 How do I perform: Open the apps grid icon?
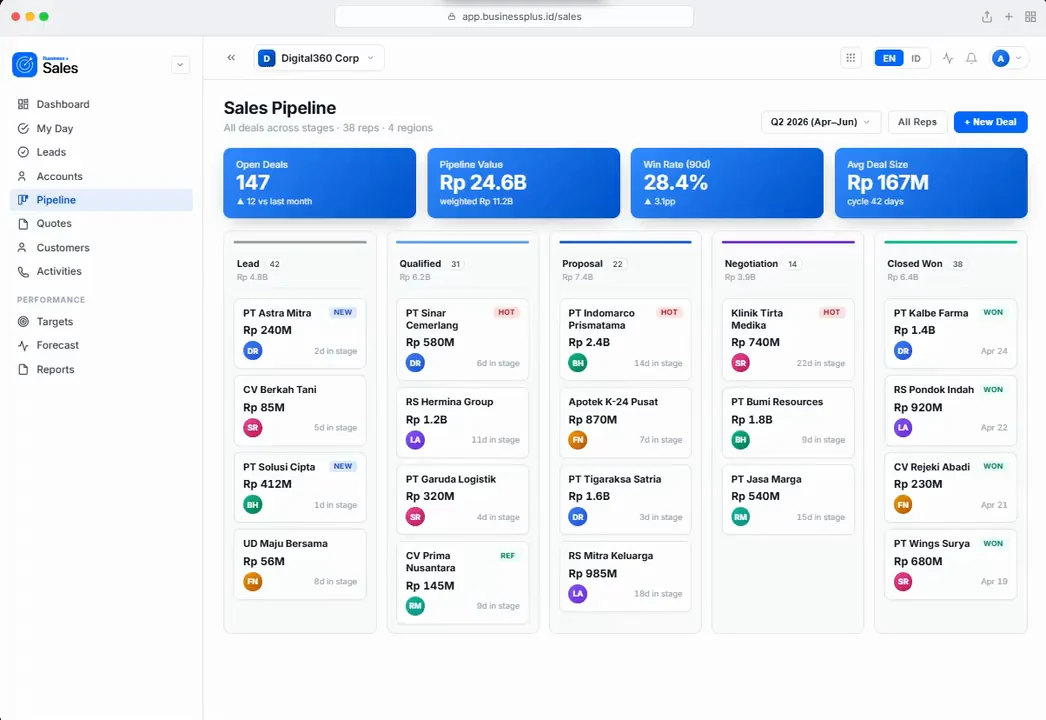[851, 58]
